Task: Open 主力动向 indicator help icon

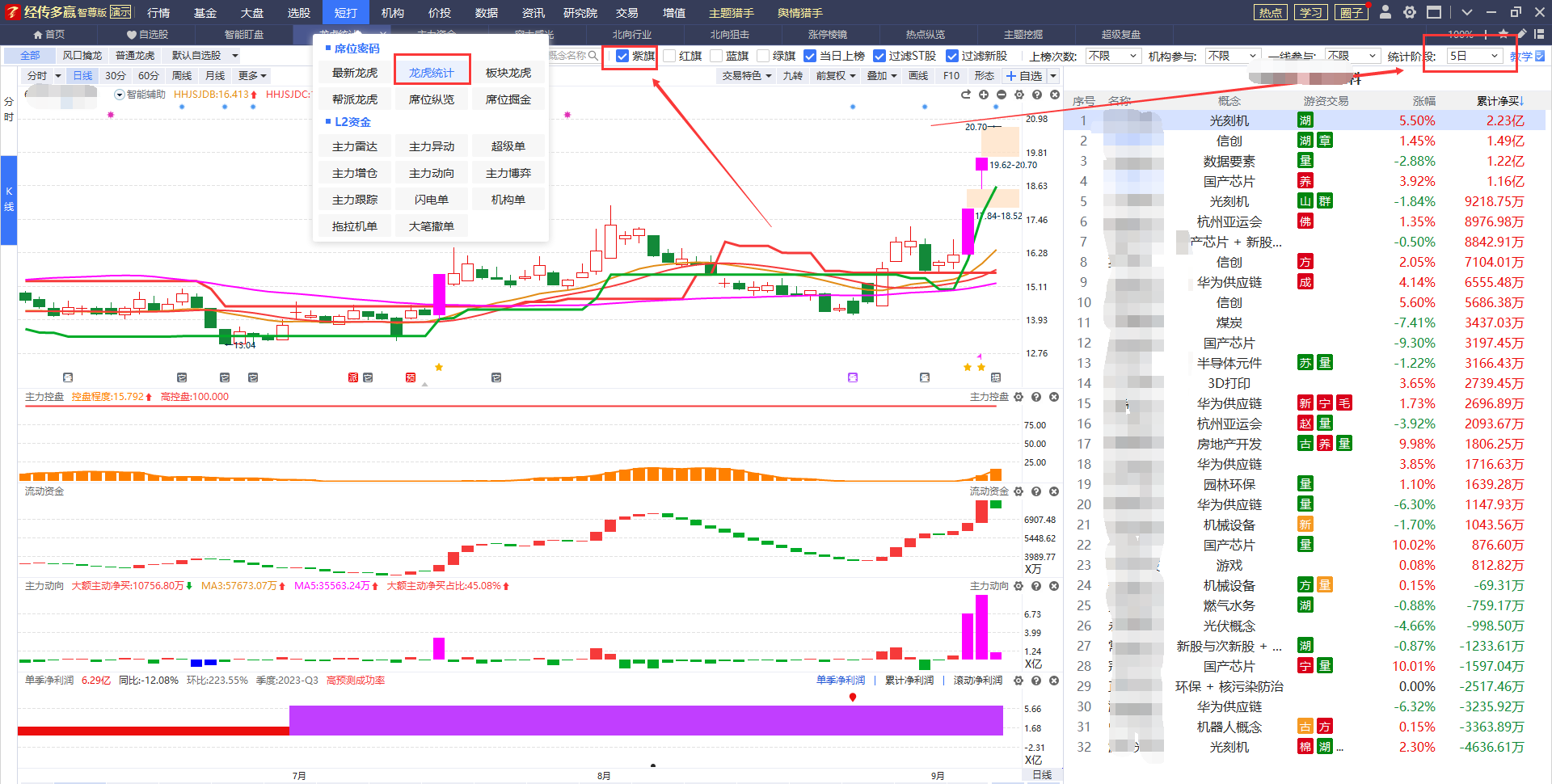Action: pyautogui.click(x=1036, y=586)
